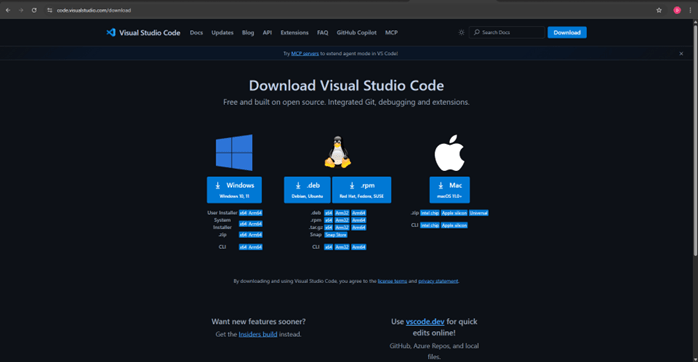
Task: Click Apple silicon for Mac .zip
Action: [455, 213]
